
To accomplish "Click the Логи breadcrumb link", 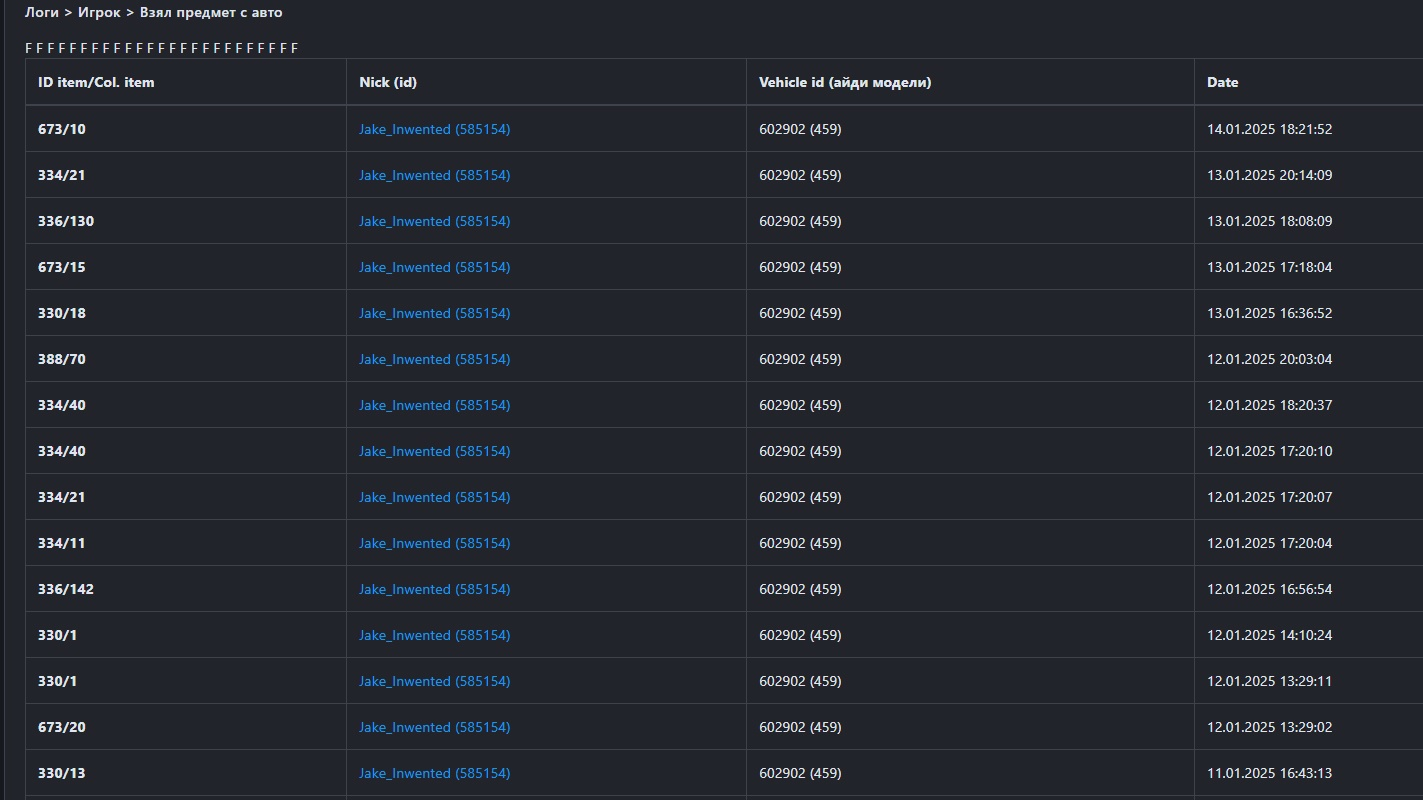I will tap(41, 13).
